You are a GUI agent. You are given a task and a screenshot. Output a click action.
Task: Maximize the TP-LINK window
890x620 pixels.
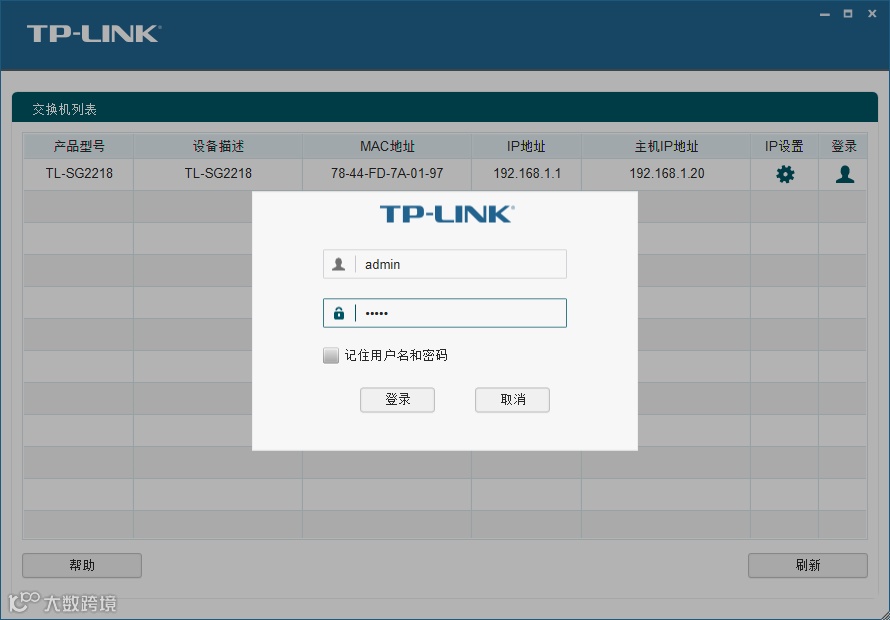848,14
